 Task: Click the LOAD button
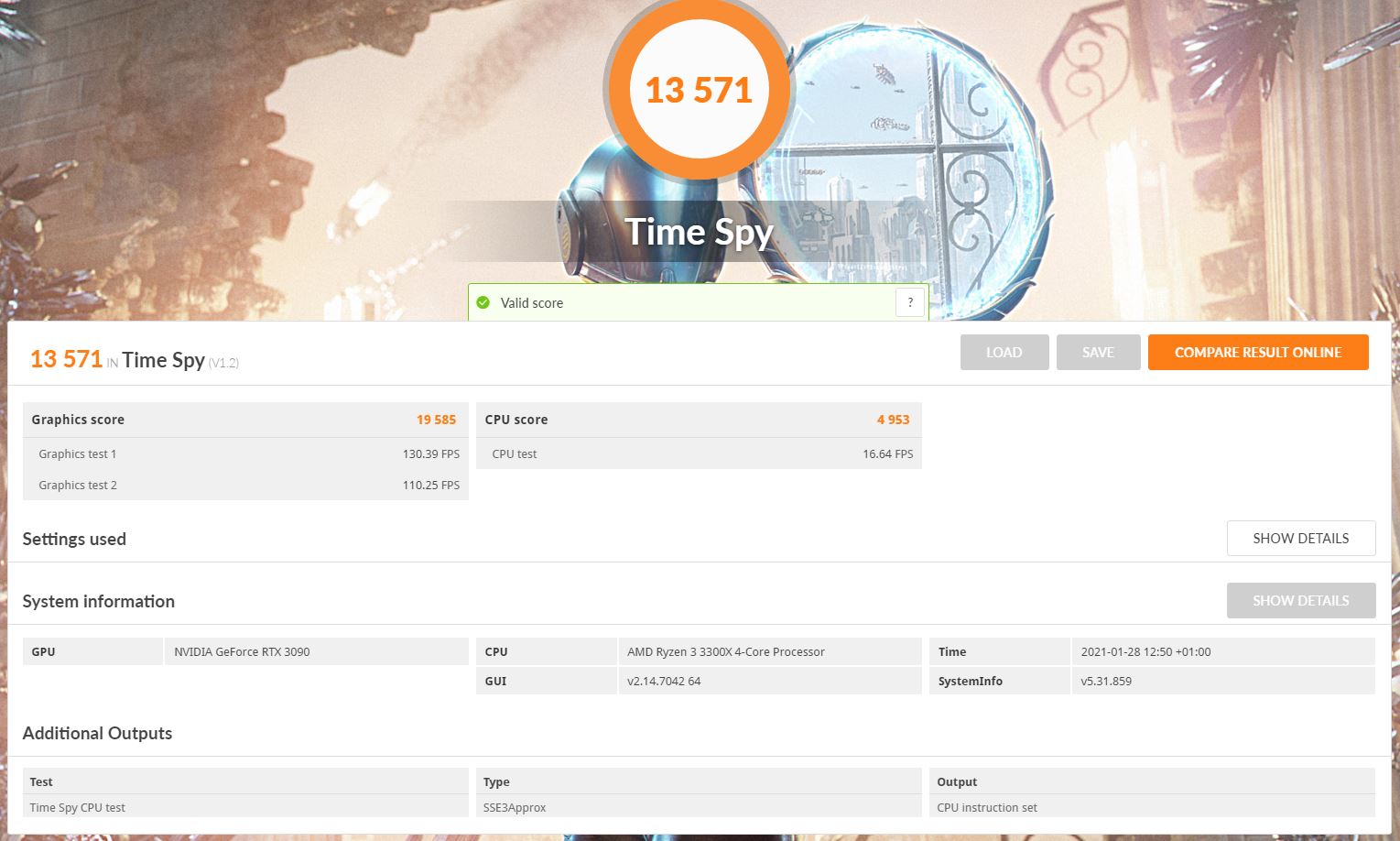click(1004, 353)
